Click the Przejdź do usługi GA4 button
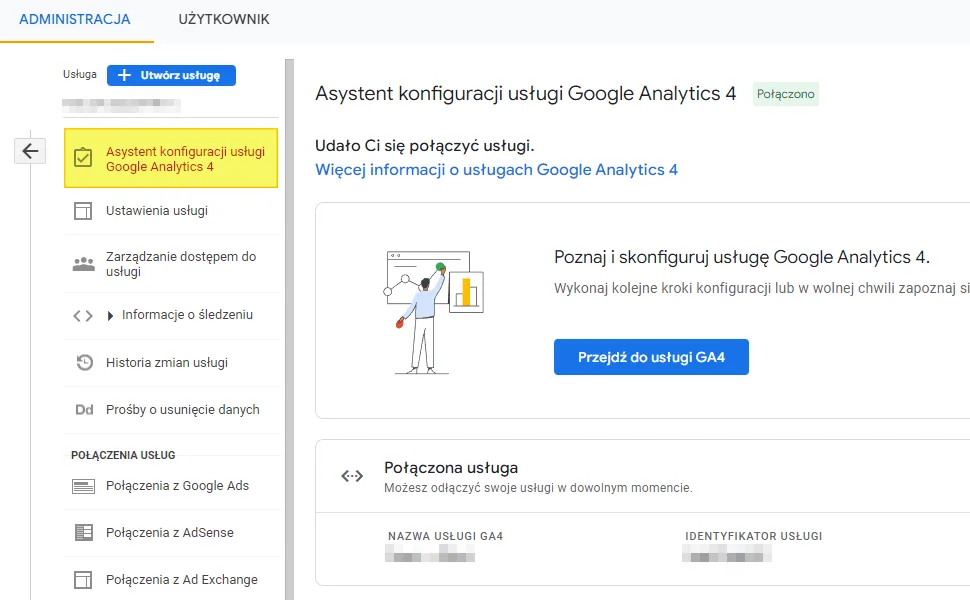Screen dimensions: 970x600 [651, 357]
